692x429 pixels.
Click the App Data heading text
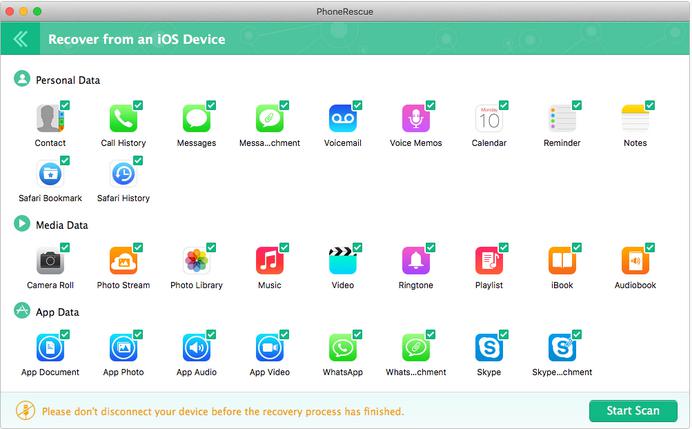click(57, 312)
